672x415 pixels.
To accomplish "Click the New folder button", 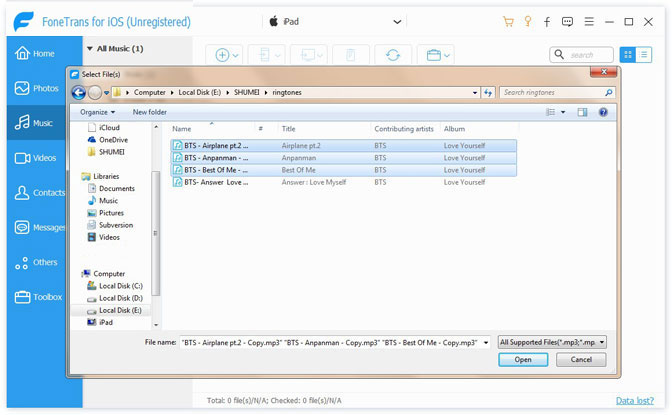I will [x=150, y=112].
